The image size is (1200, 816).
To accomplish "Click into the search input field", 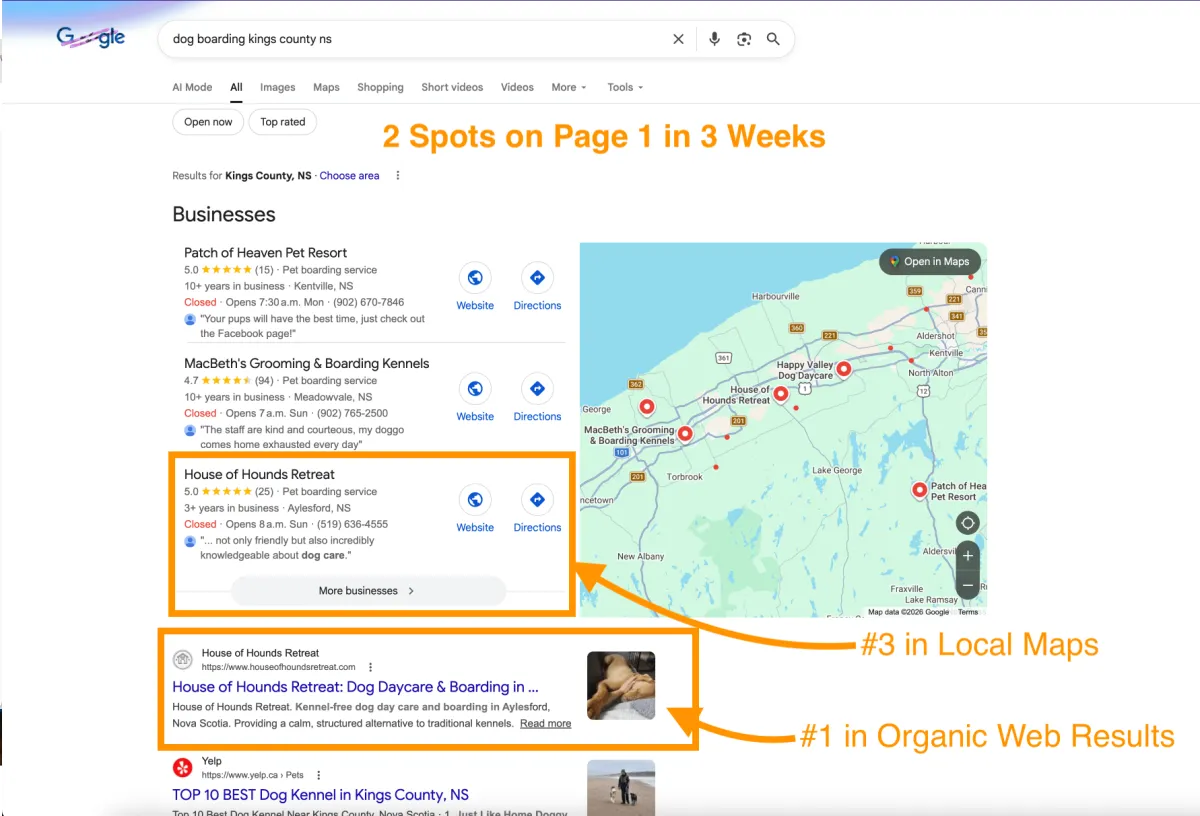I will [415, 39].
